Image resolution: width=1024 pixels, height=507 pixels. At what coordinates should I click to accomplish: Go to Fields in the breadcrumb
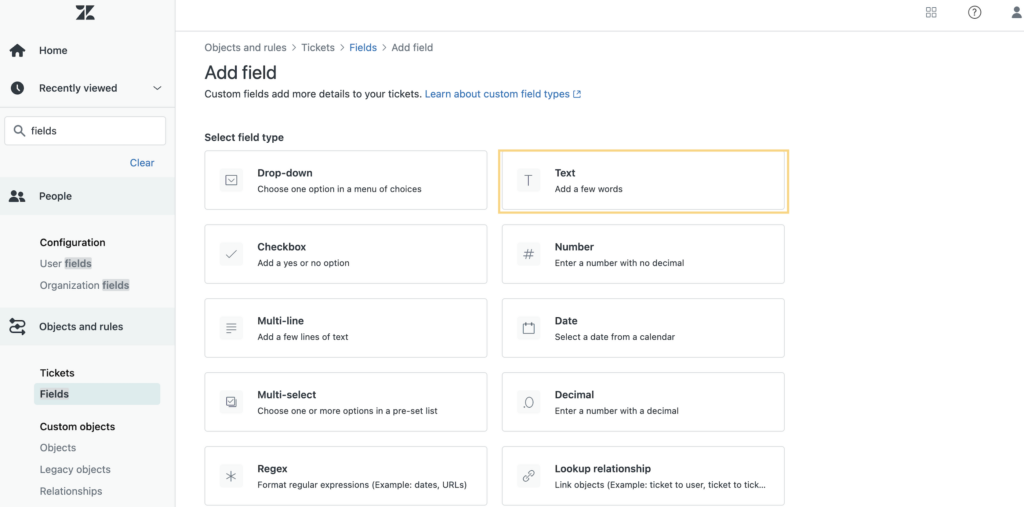click(x=363, y=48)
